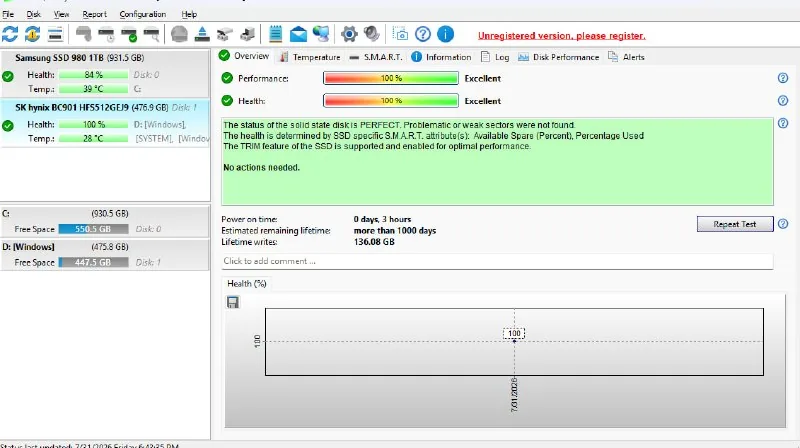This screenshot has width=800, height=448.
Task: Click the networked computer globe icon
Action: [321, 34]
